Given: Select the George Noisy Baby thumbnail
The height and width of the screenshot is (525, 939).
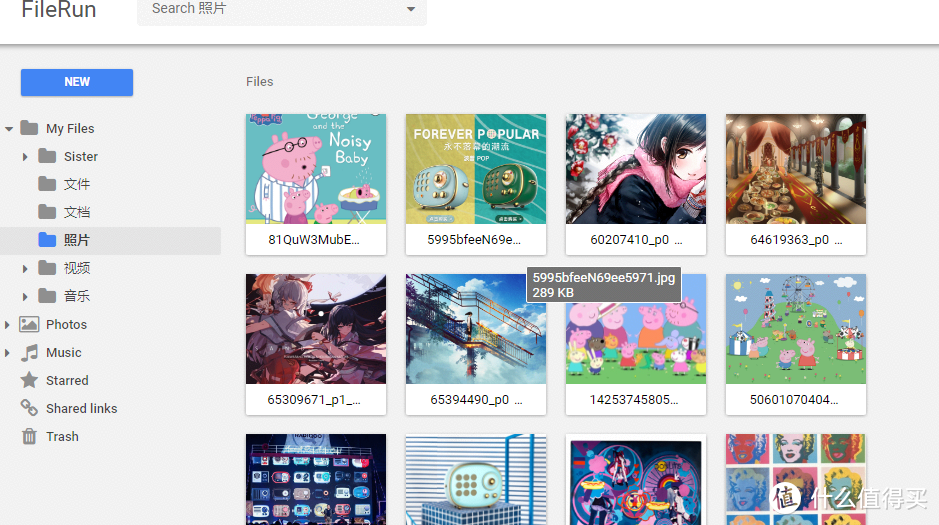Looking at the screenshot, I should tap(316, 169).
